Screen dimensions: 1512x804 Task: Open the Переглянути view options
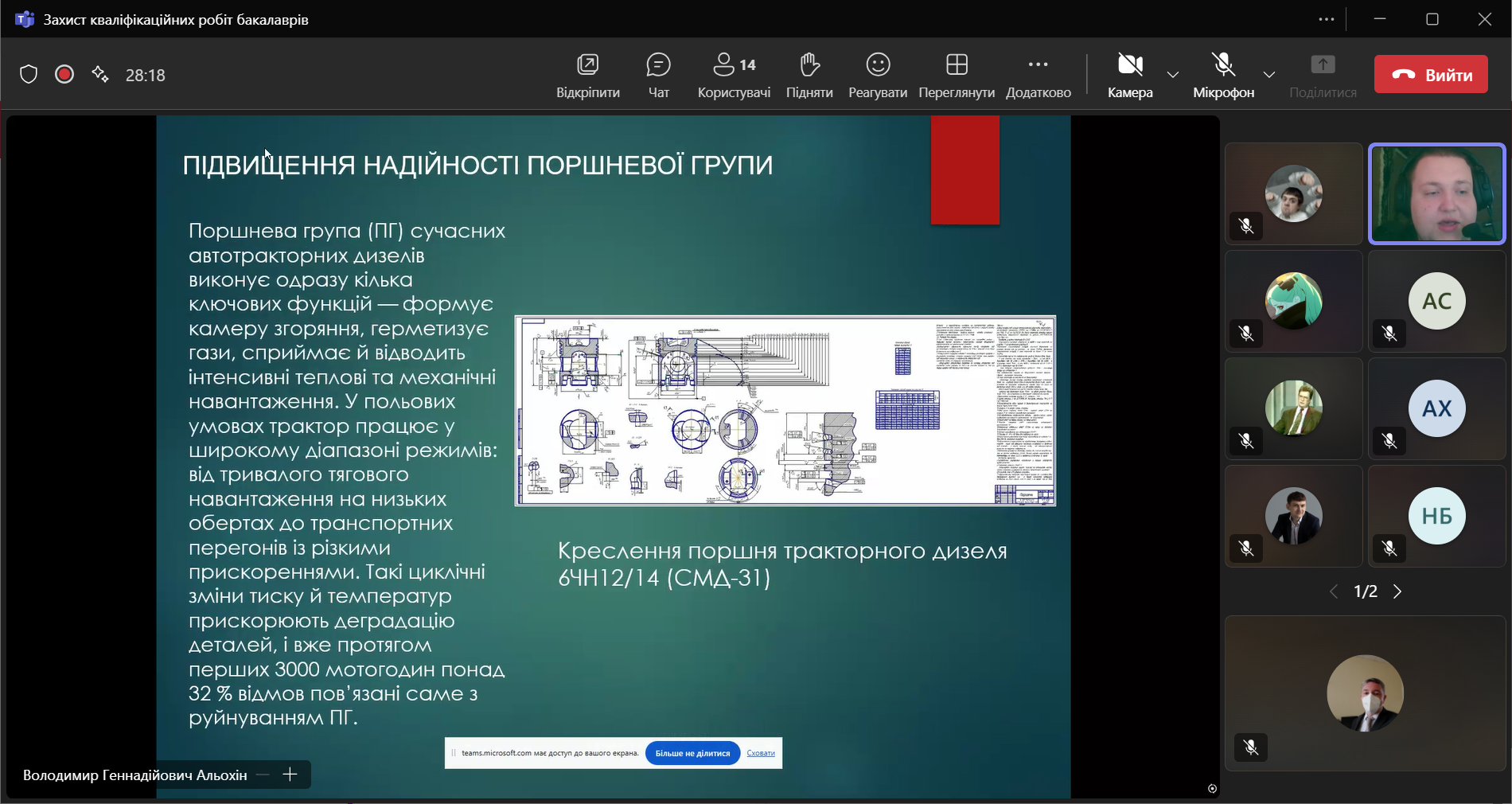956,75
